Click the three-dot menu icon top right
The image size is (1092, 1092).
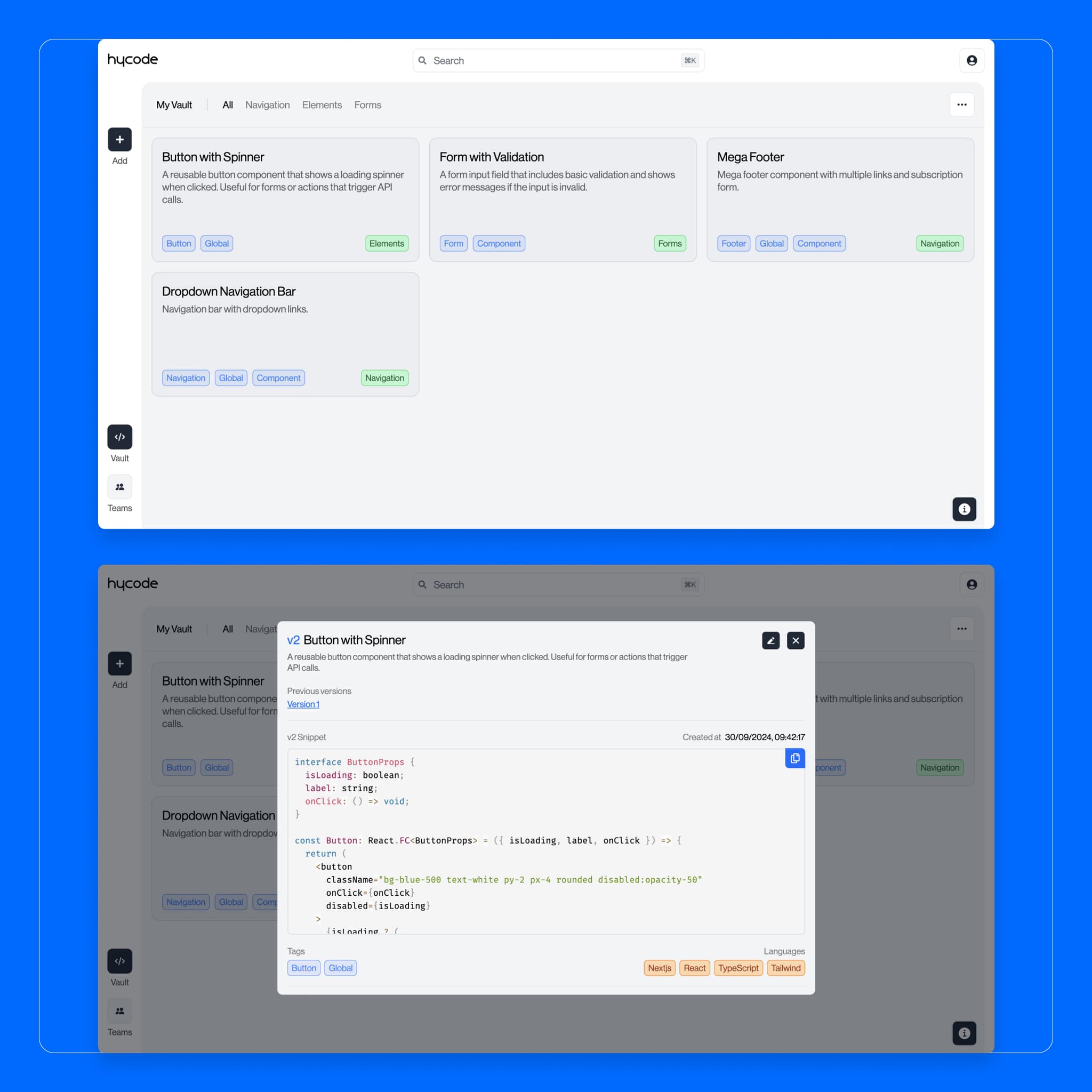[x=962, y=104]
